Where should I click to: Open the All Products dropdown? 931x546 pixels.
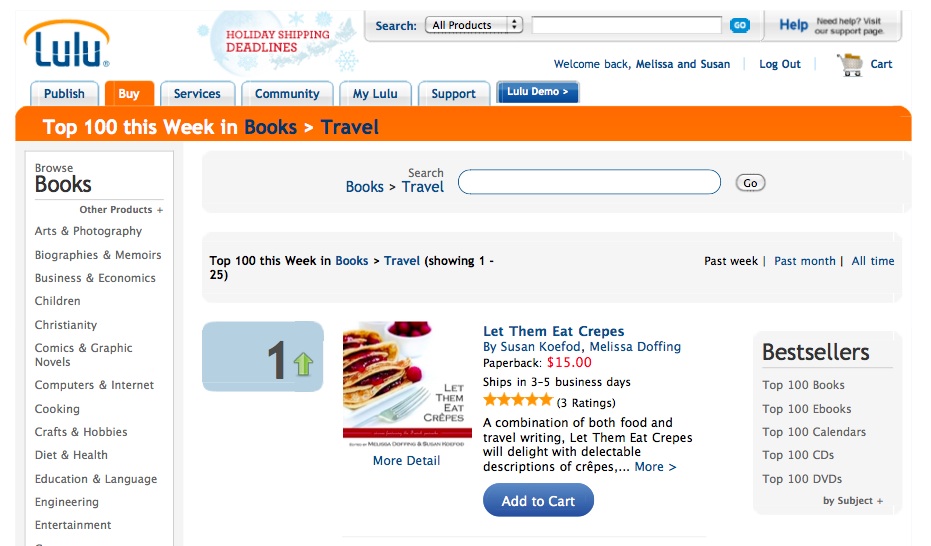(x=473, y=25)
